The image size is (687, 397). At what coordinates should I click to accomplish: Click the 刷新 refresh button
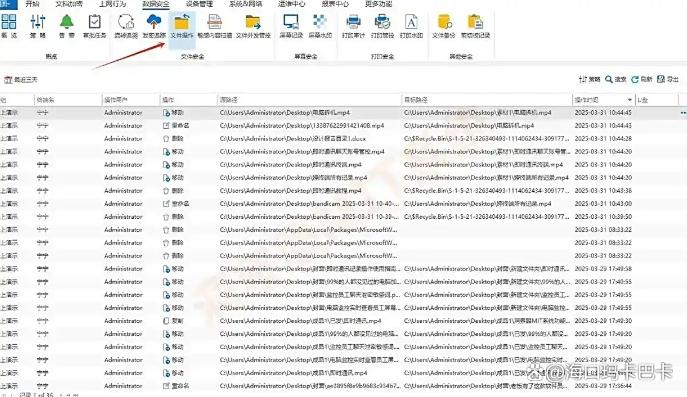click(641, 79)
